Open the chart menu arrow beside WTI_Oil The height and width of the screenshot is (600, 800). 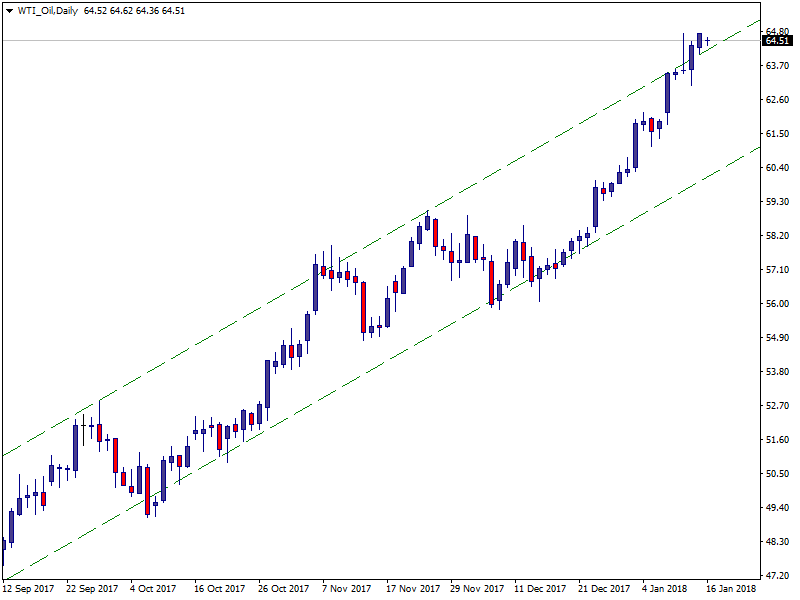click(9, 10)
